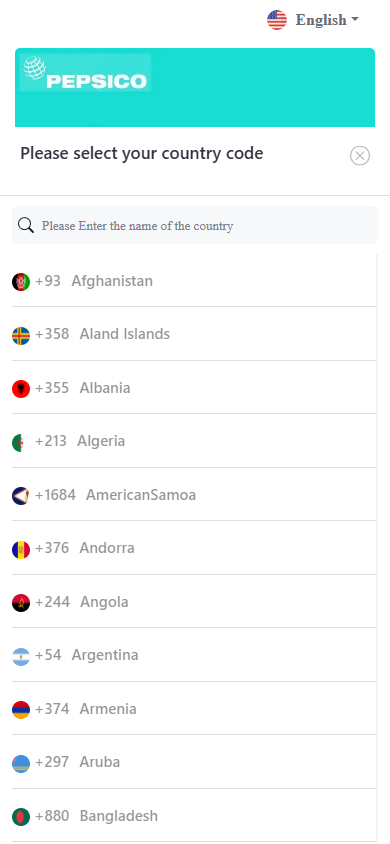This screenshot has width=390, height=844.
Task: Click the +93 Afghanistan label
Action: [x=94, y=281]
